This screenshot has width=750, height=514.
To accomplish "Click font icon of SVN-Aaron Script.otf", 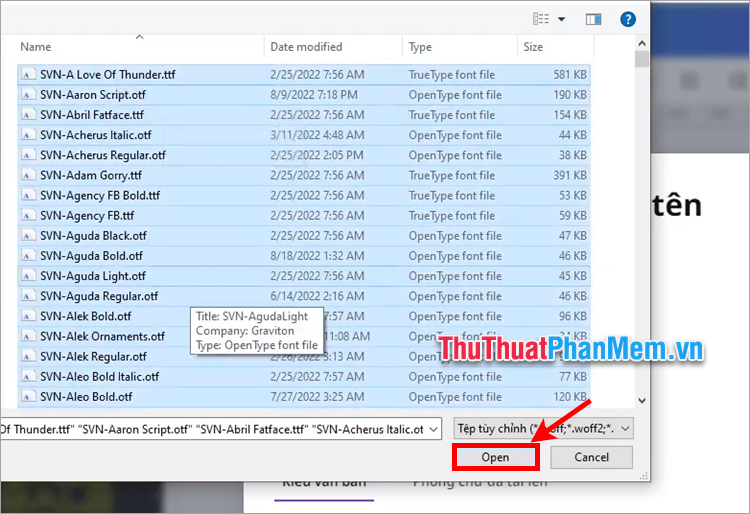I will click(28, 95).
